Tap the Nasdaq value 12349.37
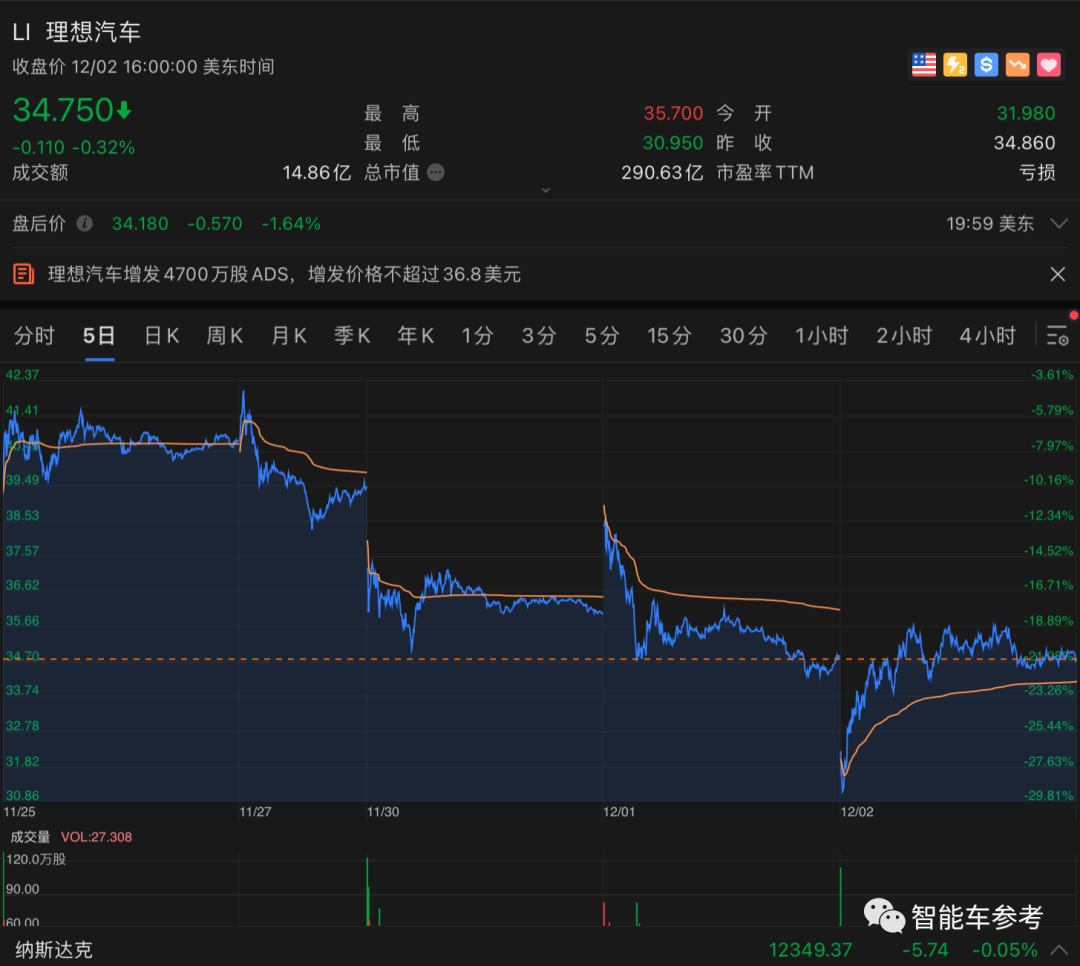The height and width of the screenshot is (966, 1080). click(x=810, y=950)
